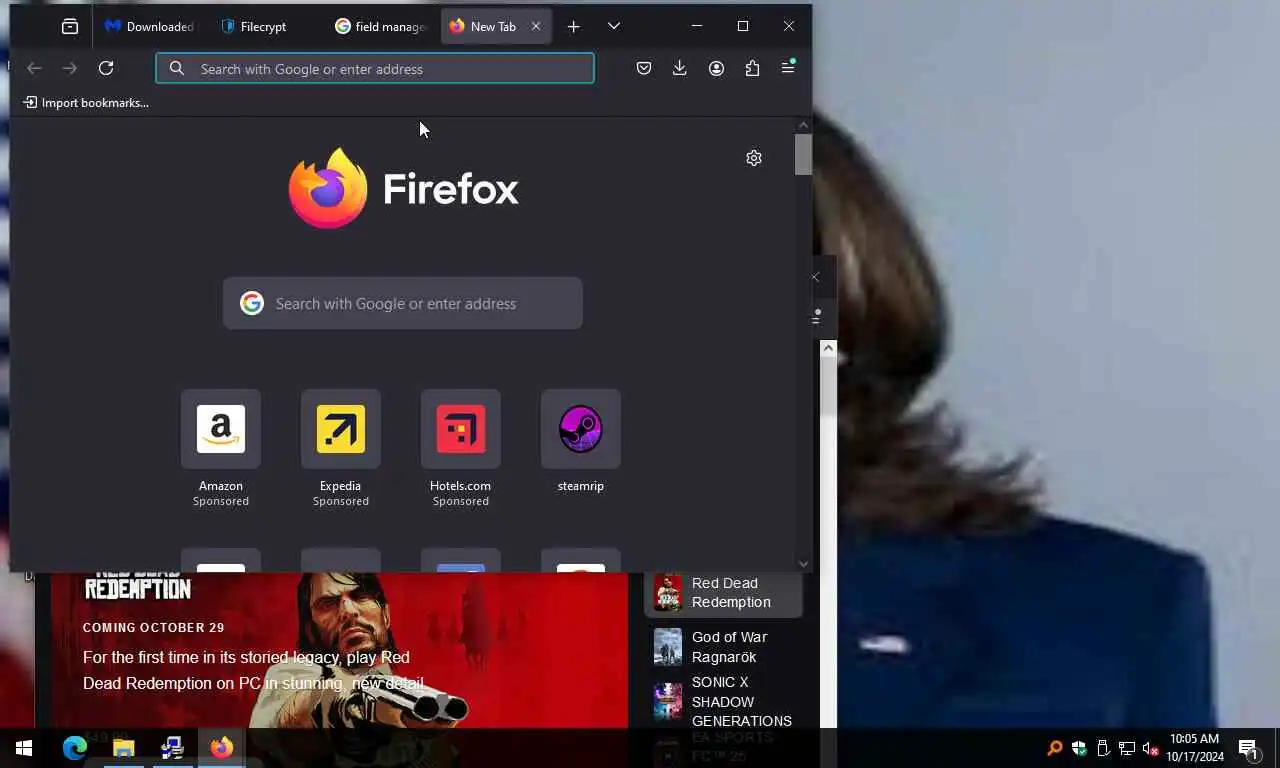Open network status tray icon
Viewport: 1280px width, 768px height.
point(1127,748)
